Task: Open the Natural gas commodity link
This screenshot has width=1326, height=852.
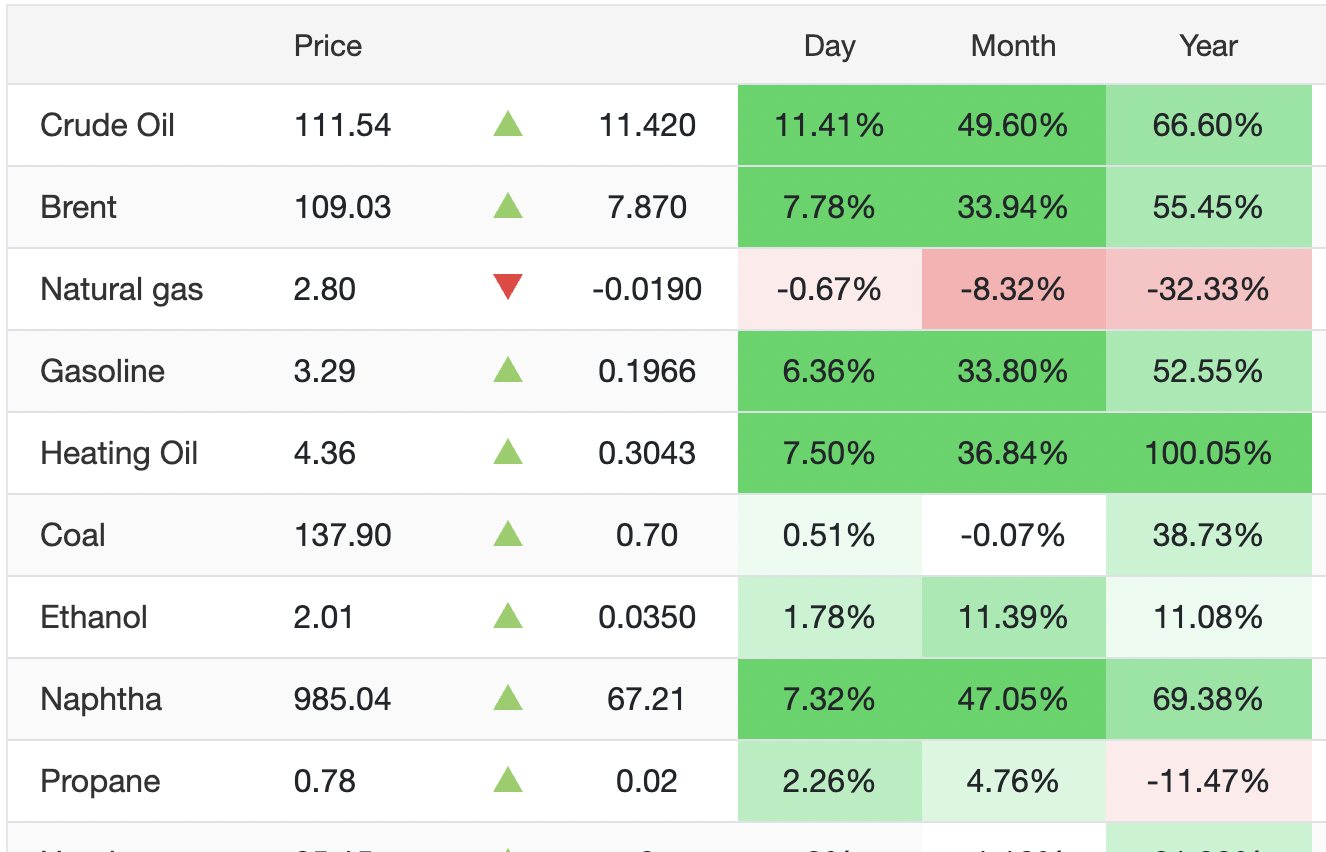Action: (x=121, y=290)
